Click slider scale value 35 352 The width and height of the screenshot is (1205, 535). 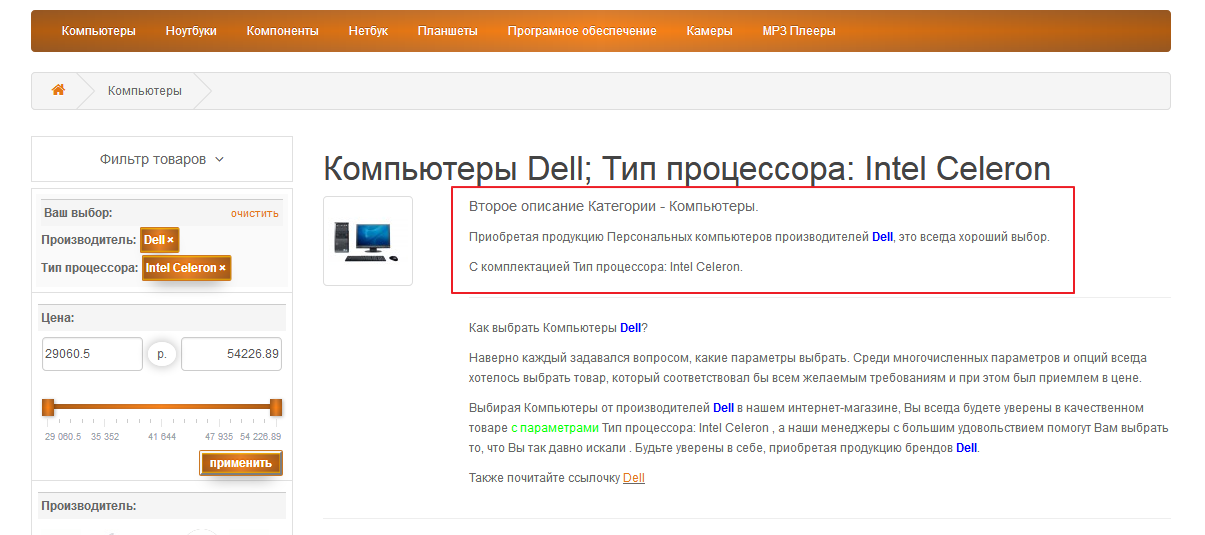[105, 437]
